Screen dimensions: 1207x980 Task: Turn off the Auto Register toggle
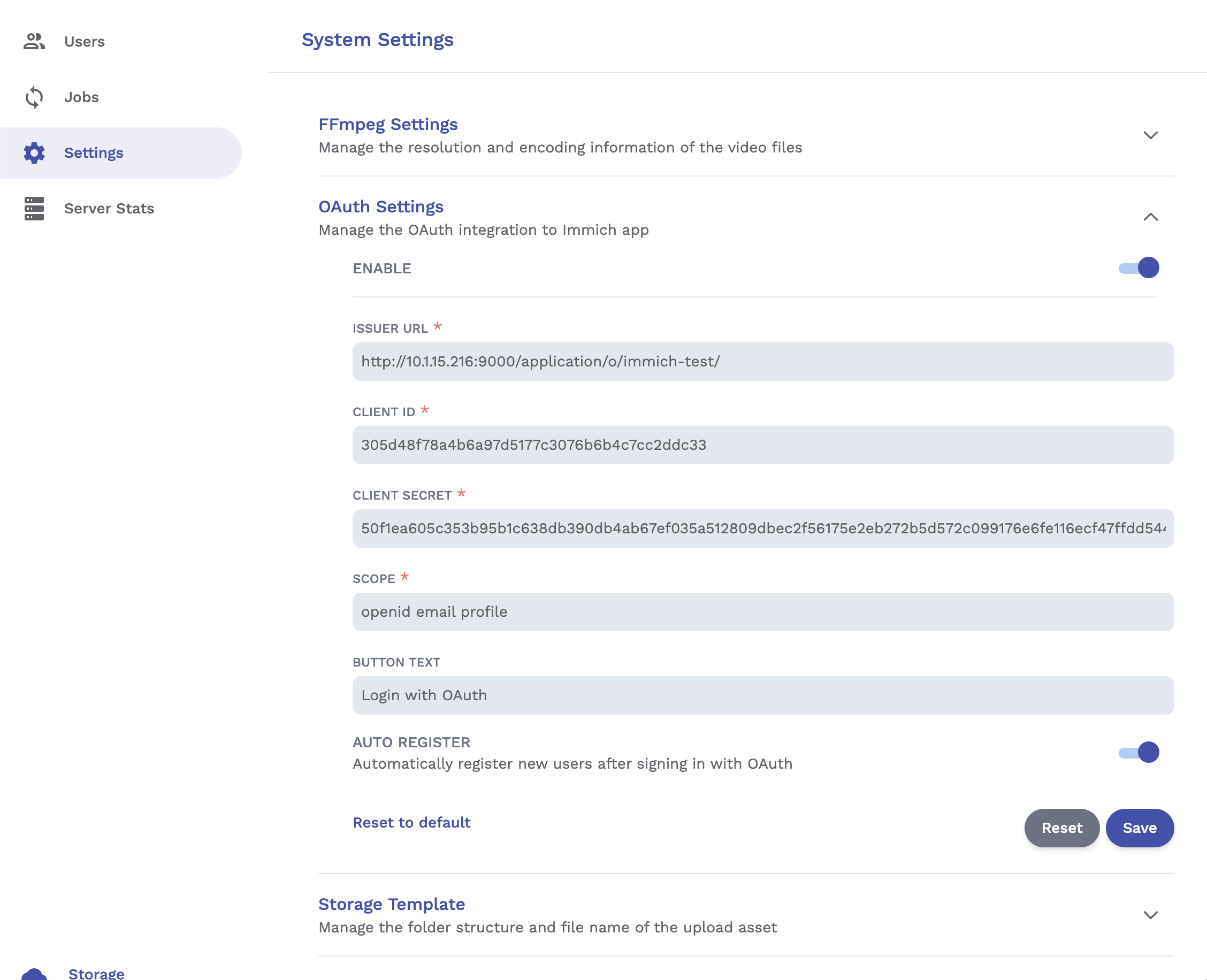[1138, 752]
